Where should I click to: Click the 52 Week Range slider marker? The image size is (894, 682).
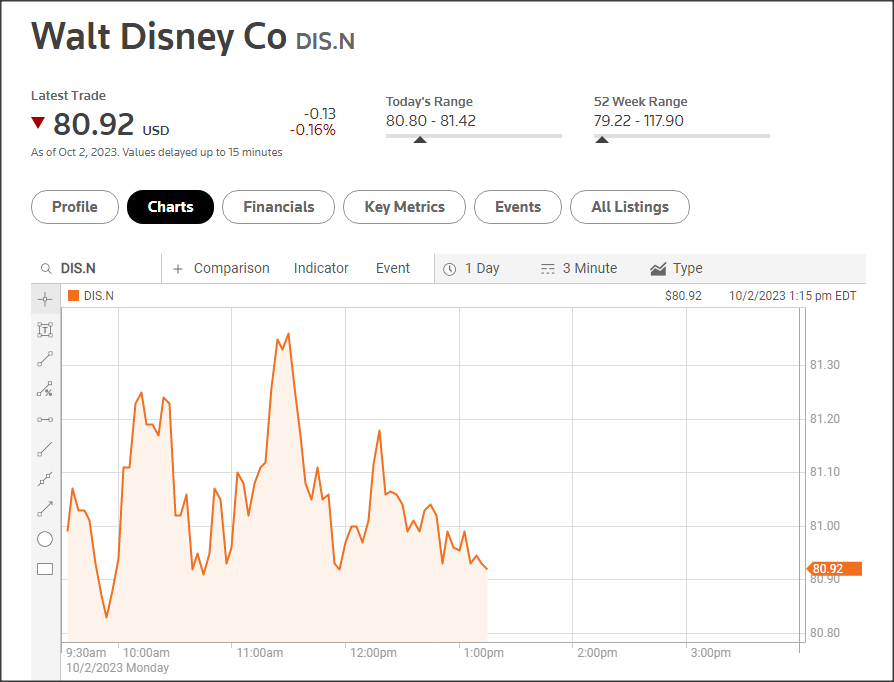click(602, 140)
